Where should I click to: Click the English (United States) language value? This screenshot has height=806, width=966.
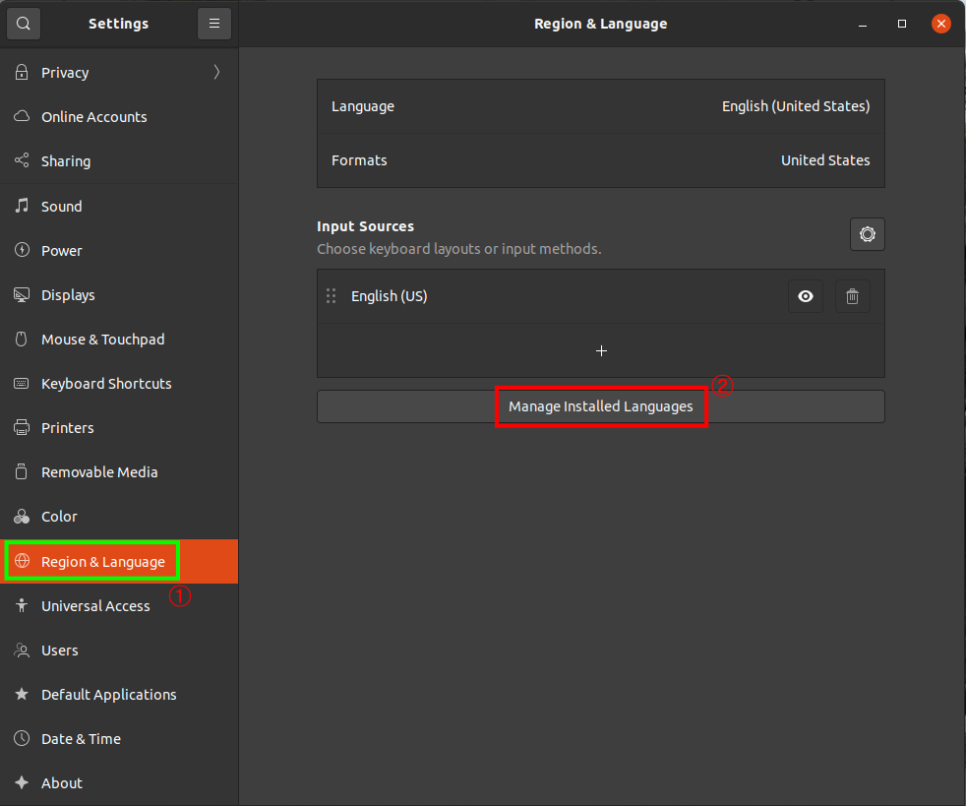click(x=796, y=106)
